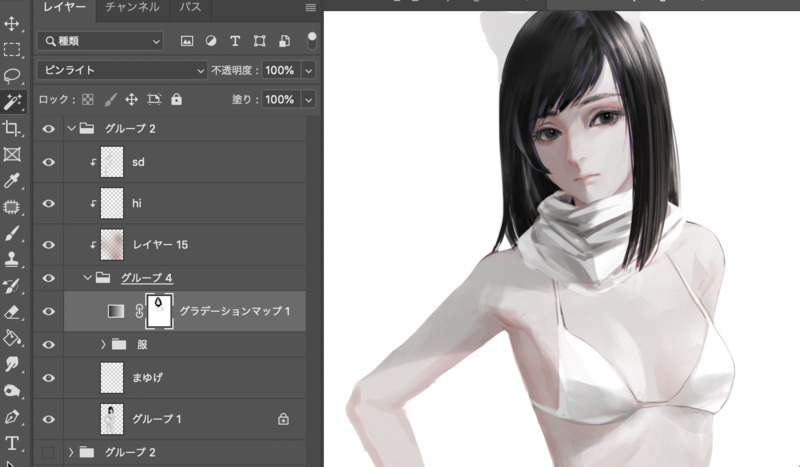This screenshot has width=800, height=467.
Task: Select the Type tool in toolbar
Action: pos(12,443)
